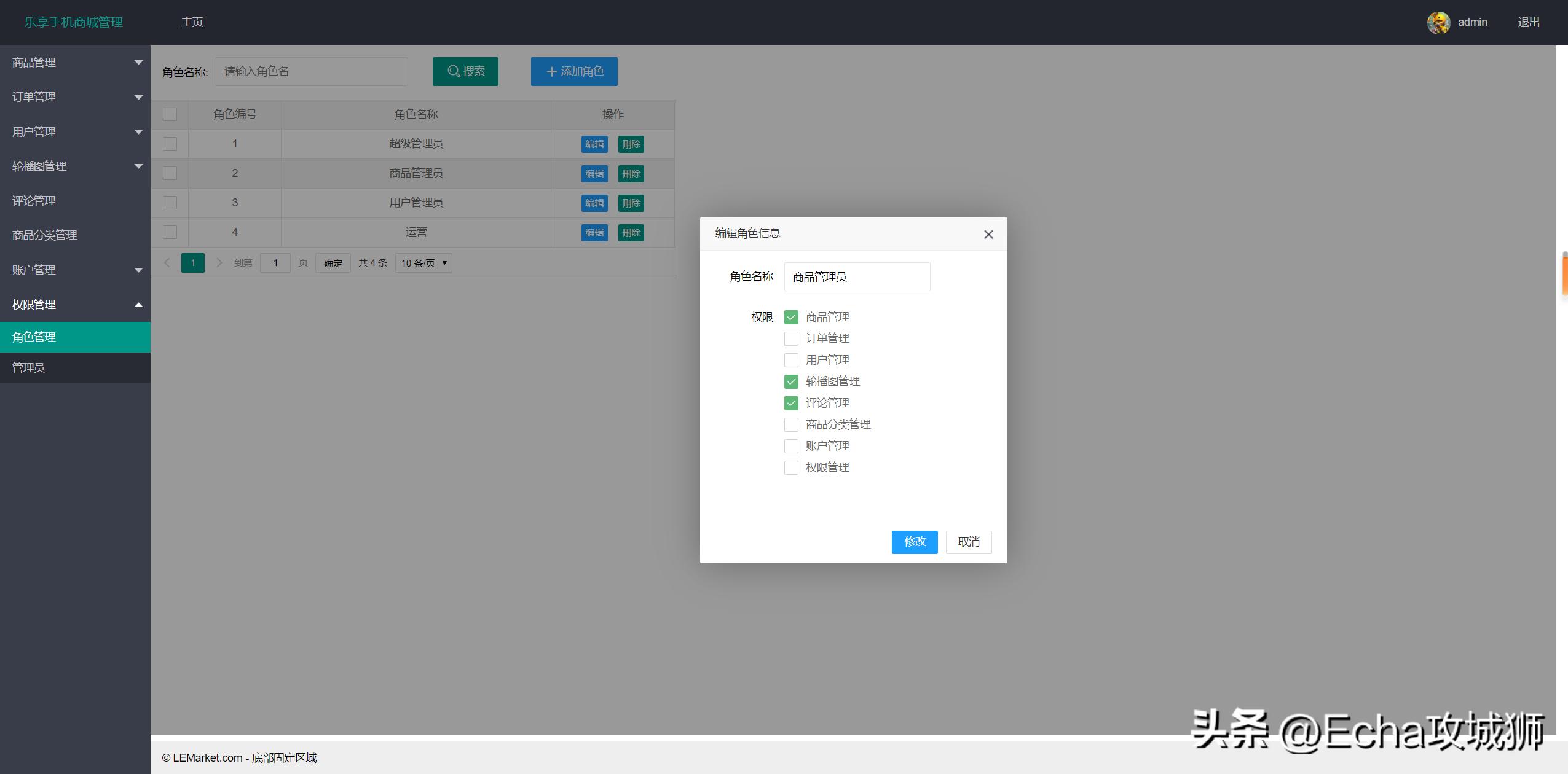Click the search magnifier icon to search roles
The image size is (1568, 774).
(453, 71)
